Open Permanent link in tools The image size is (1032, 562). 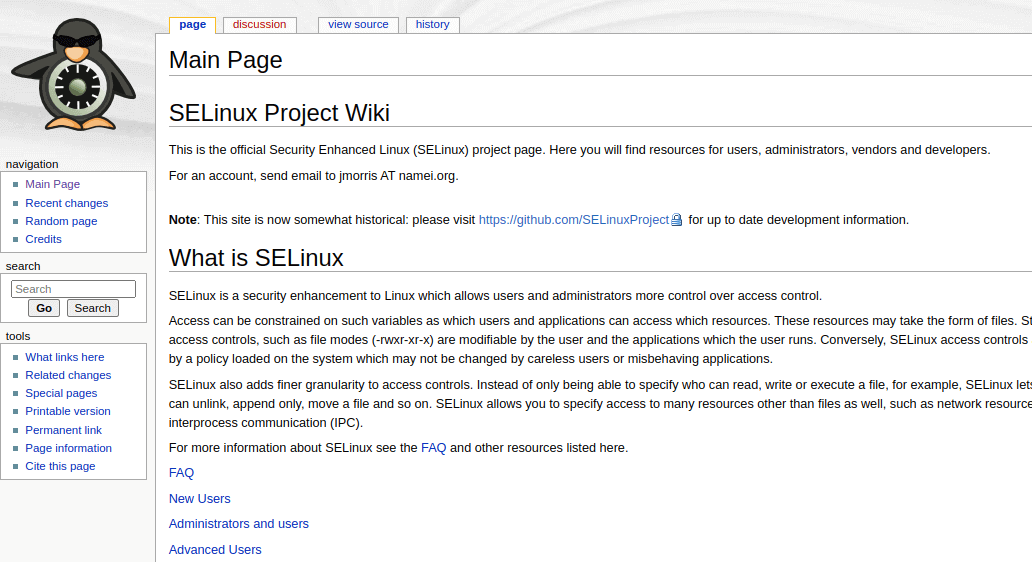[x=63, y=430]
